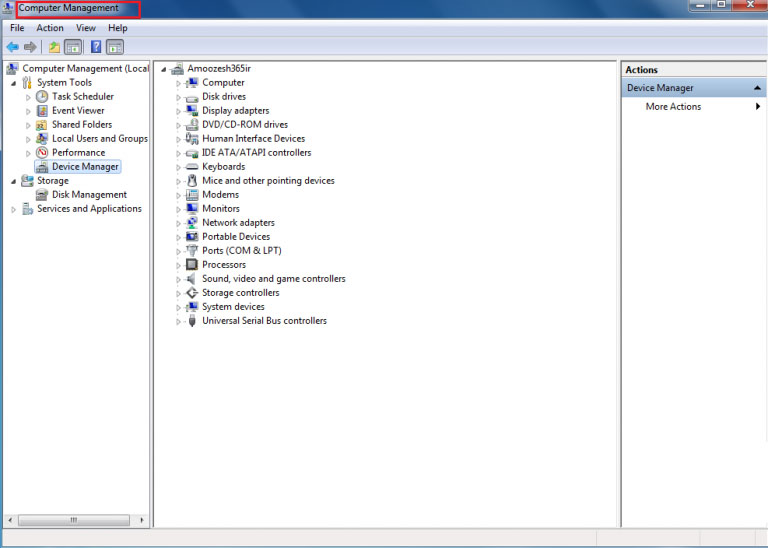Click the Task Scheduler clock icon
Image resolution: width=768 pixels, height=548 pixels.
click(42, 96)
